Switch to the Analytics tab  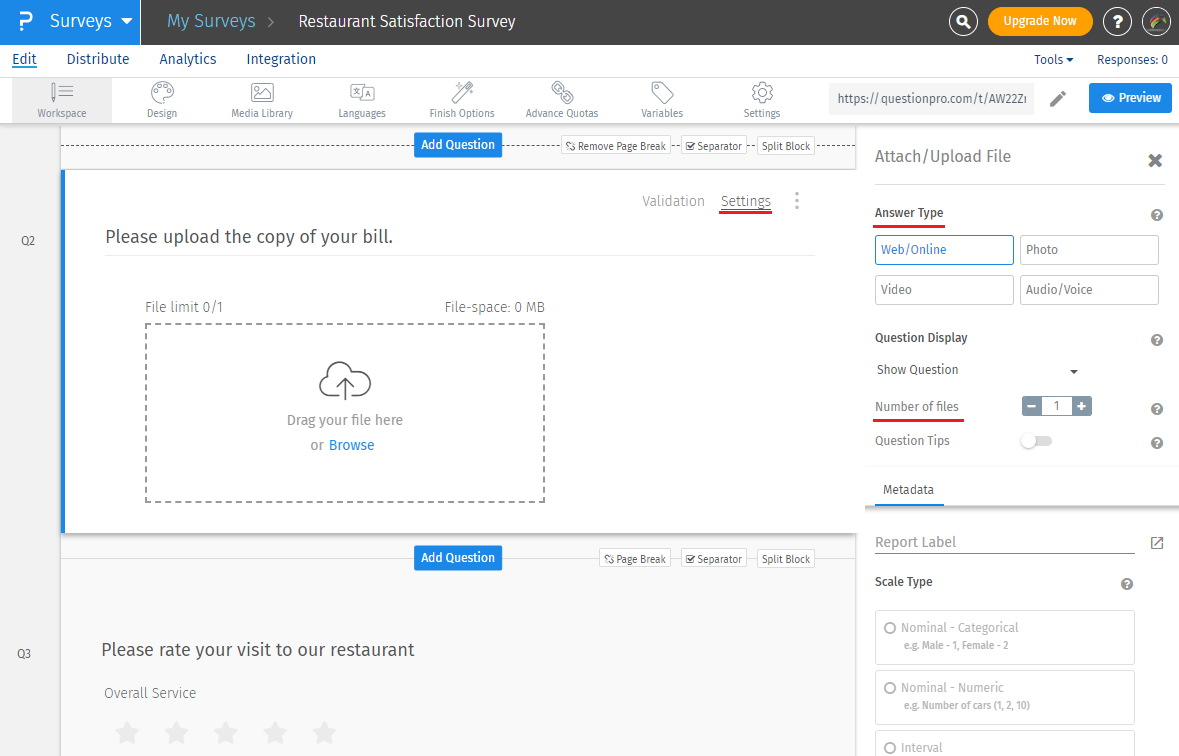[x=188, y=59]
